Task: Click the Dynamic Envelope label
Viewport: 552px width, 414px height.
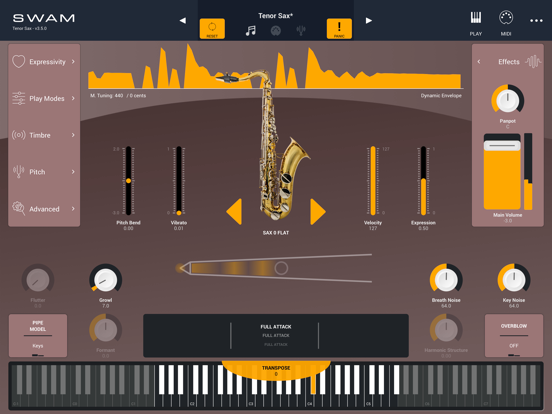Action: coord(441,95)
